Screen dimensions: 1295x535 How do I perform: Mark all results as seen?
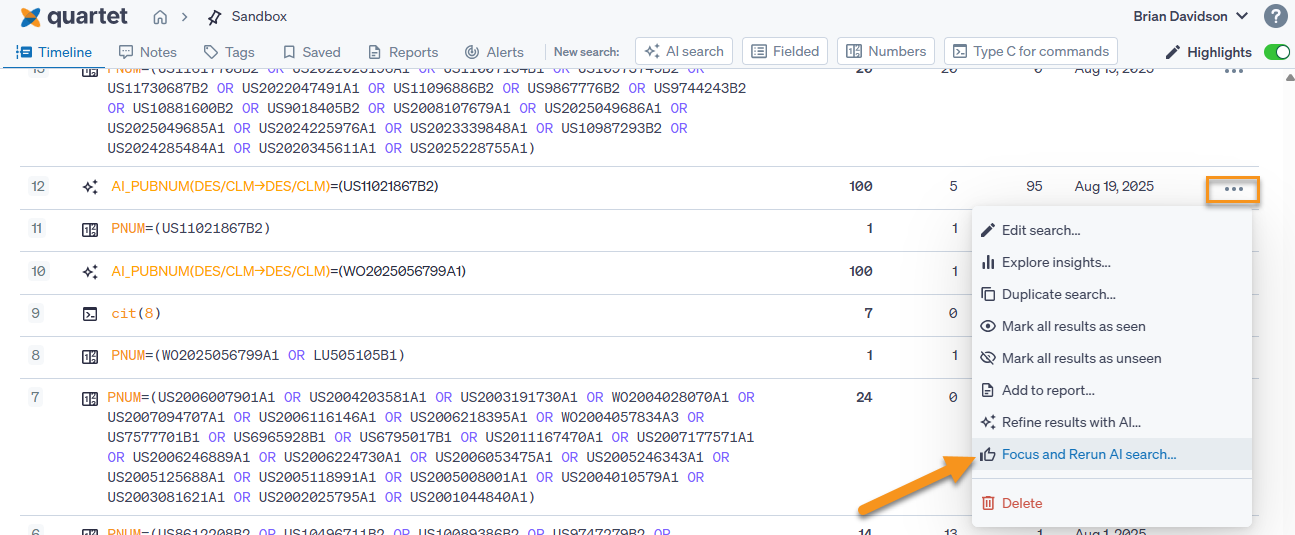pos(1073,326)
